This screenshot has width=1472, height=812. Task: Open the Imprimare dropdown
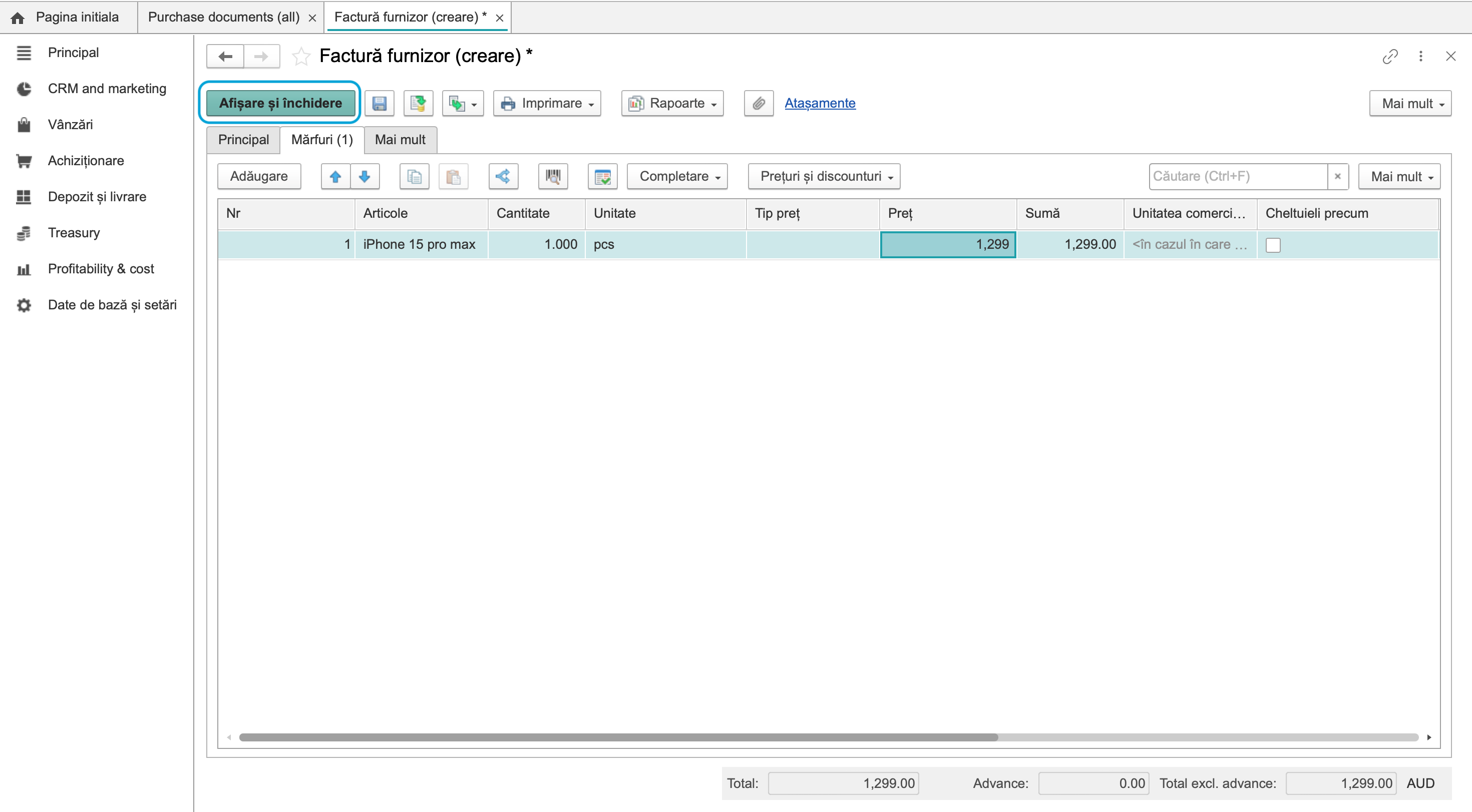[547, 104]
